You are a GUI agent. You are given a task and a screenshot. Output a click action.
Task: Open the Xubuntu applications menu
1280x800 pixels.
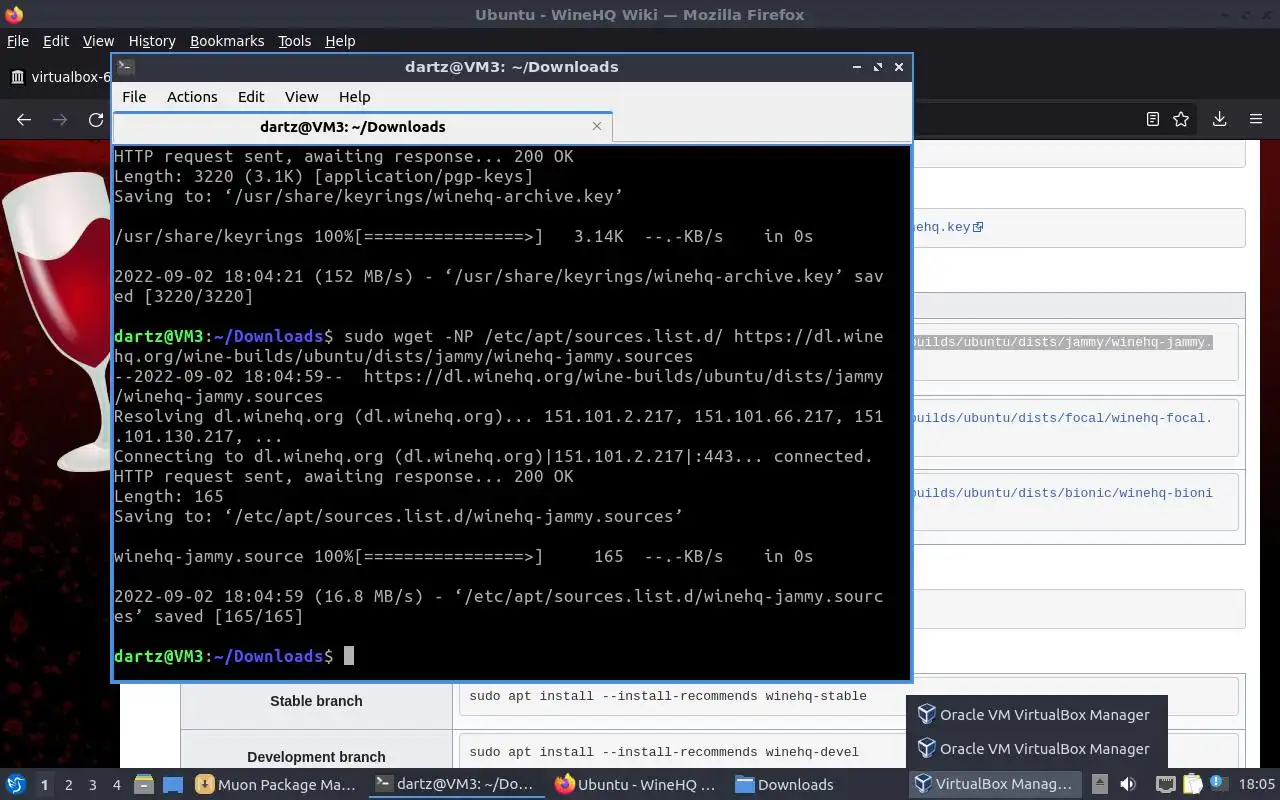pos(15,784)
